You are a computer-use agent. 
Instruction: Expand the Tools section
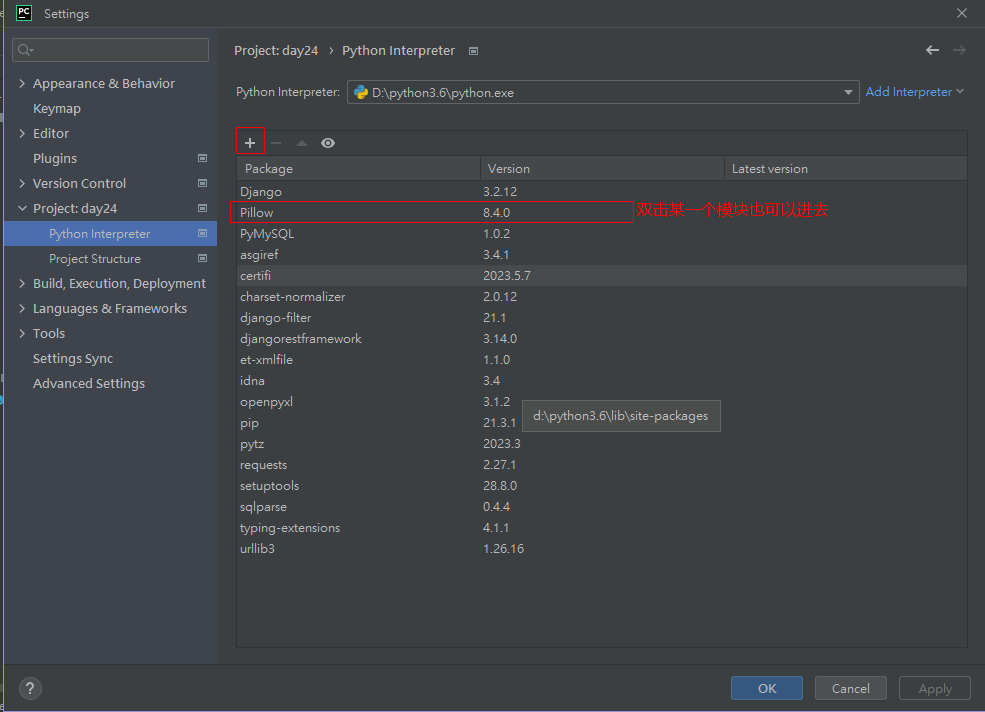point(23,334)
